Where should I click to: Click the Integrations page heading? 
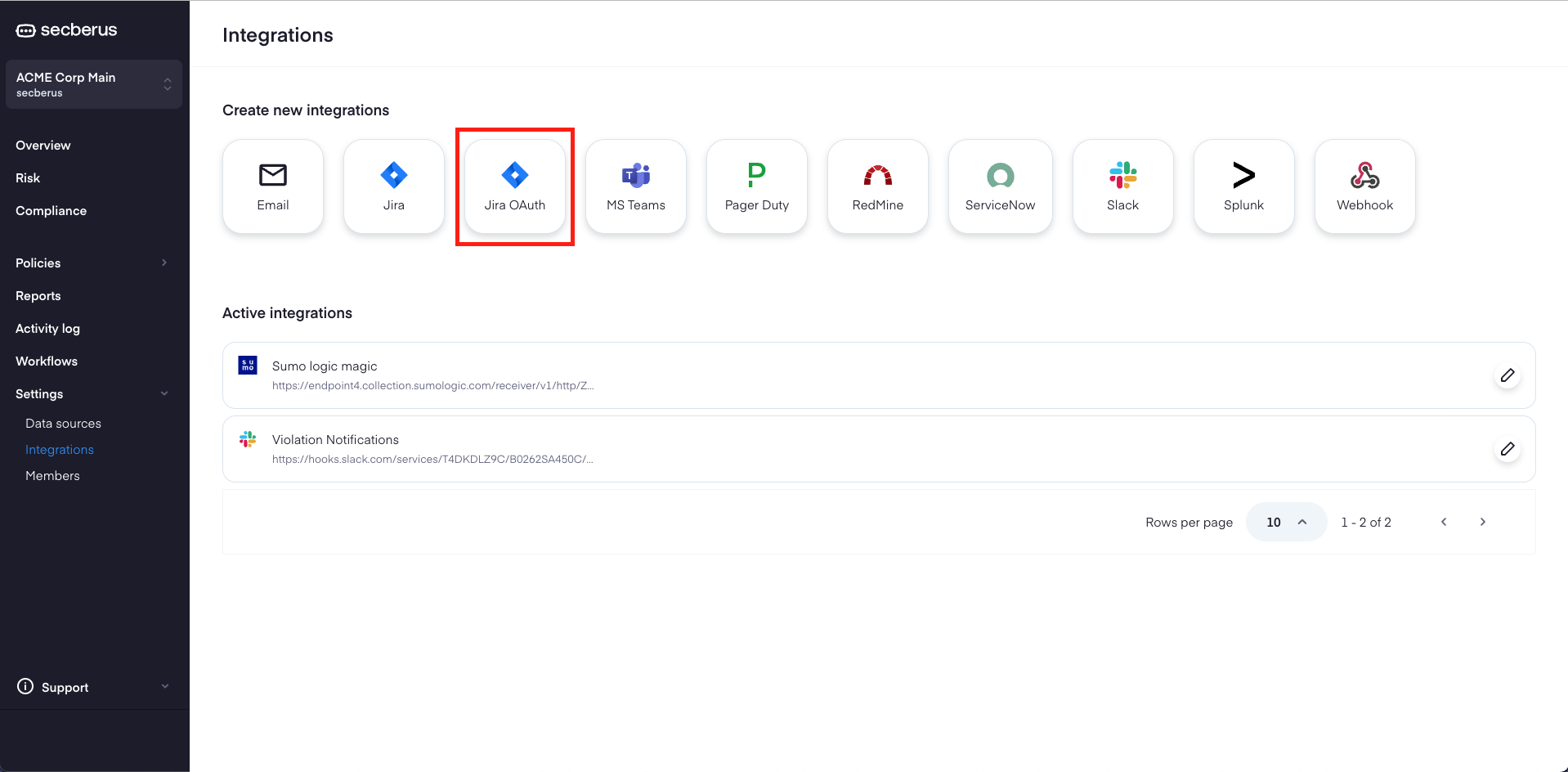click(278, 35)
